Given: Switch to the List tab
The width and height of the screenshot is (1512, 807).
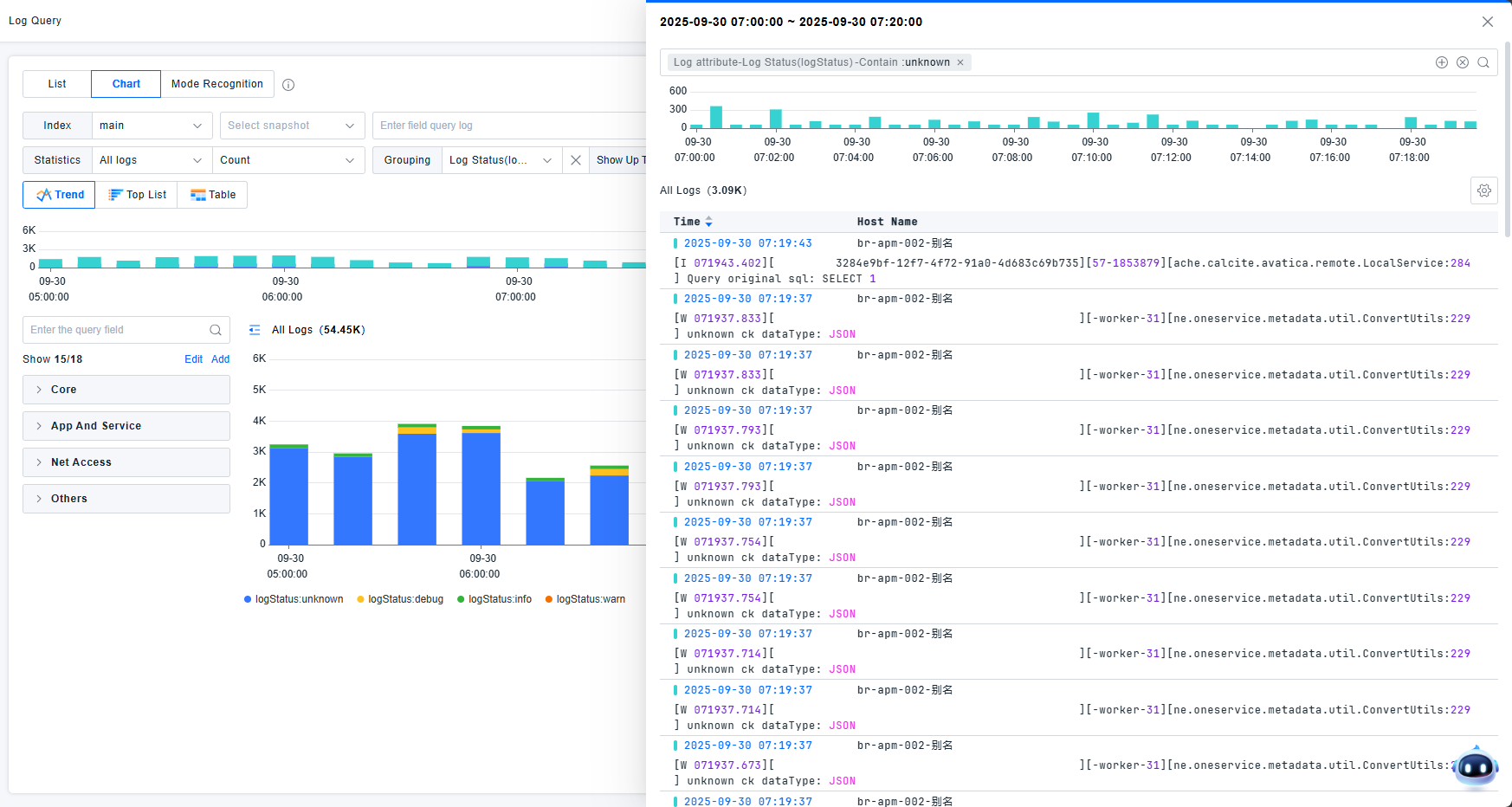Looking at the screenshot, I should pyautogui.click(x=57, y=84).
